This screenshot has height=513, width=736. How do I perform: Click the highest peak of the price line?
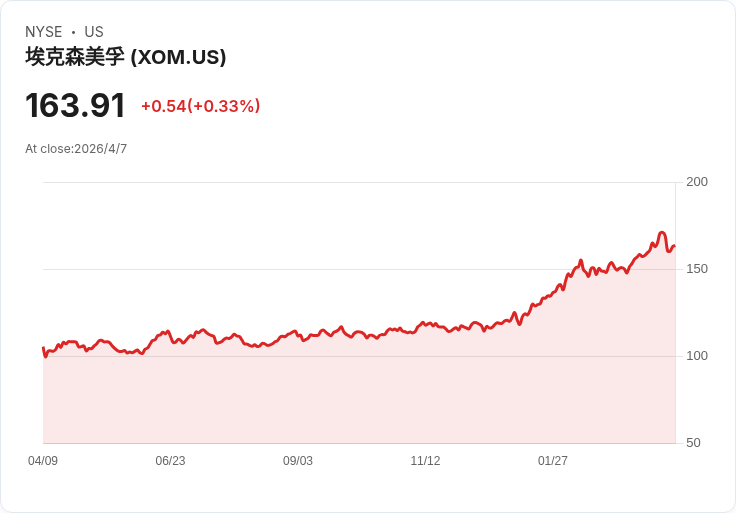(662, 233)
